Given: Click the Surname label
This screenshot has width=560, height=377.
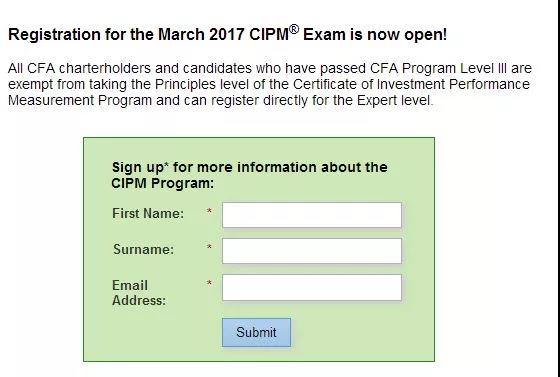Looking at the screenshot, I should pyautogui.click(x=144, y=249).
